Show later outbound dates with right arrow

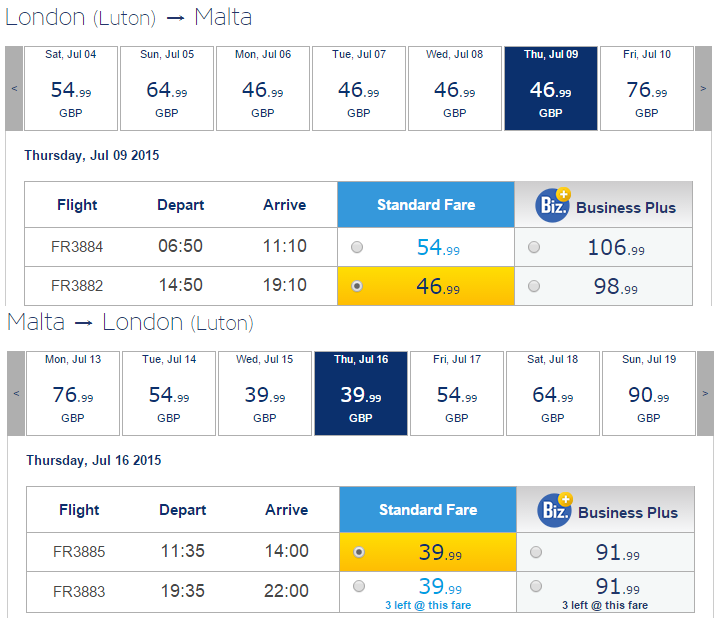click(703, 88)
